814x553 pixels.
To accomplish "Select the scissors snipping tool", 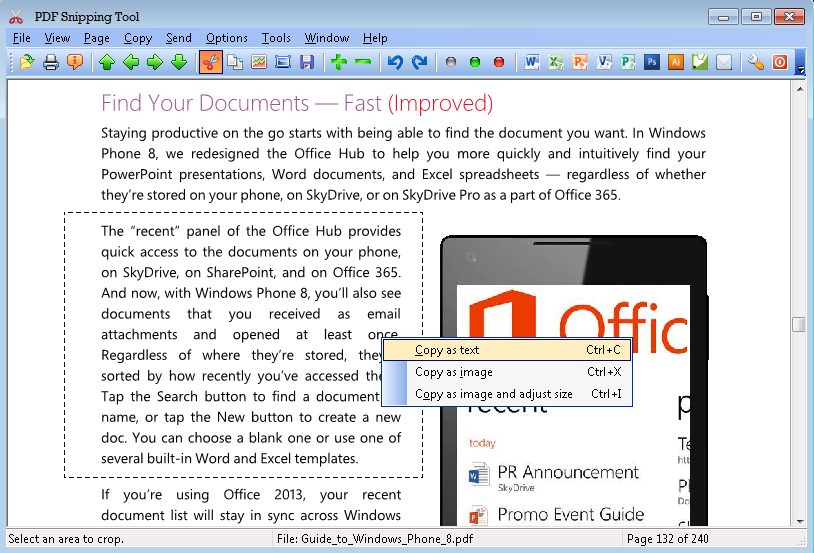I will tap(211, 62).
